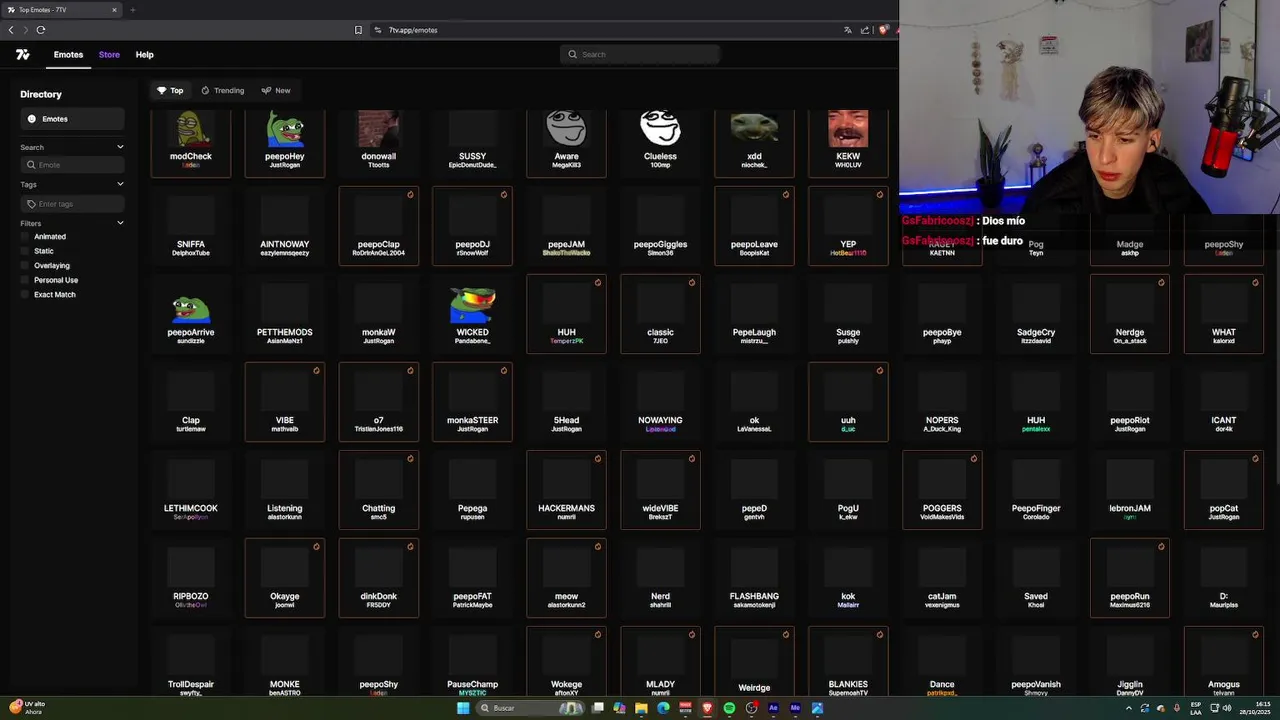Toggle the Exact Match checkbox
Screen dimensions: 1280x720
tap(25, 295)
